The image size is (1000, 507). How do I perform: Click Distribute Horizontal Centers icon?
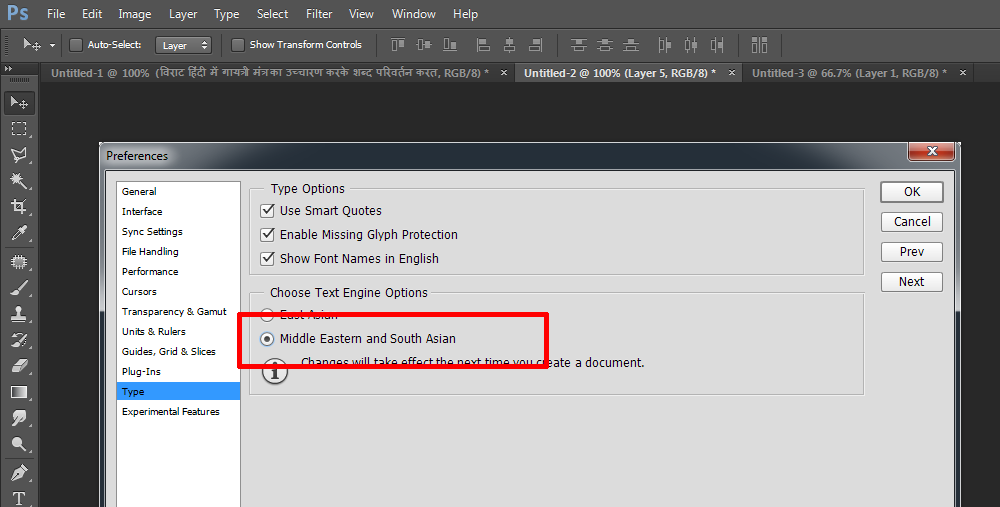click(x=691, y=45)
